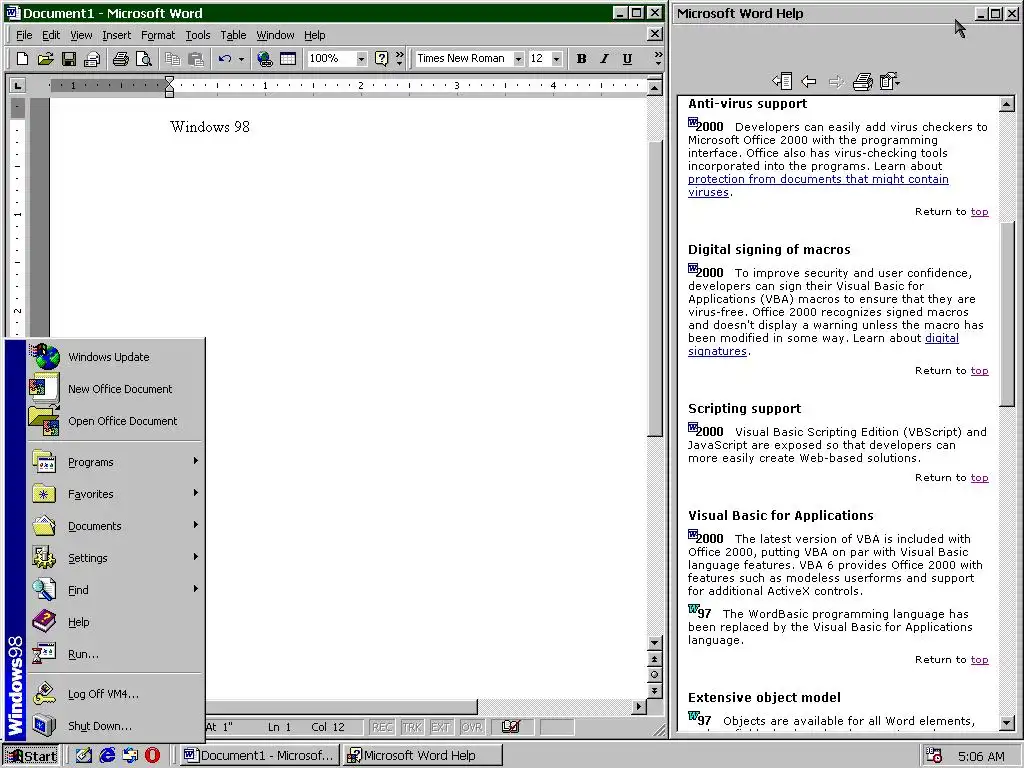Click the Select Browse Object circle button
Viewport: 1024px width, 768px height.
click(x=654, y=675)
